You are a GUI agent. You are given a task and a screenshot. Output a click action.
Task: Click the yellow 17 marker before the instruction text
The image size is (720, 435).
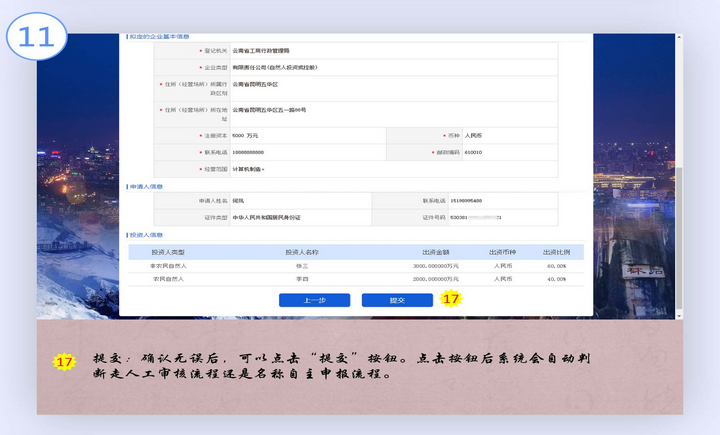click(65, 361)
